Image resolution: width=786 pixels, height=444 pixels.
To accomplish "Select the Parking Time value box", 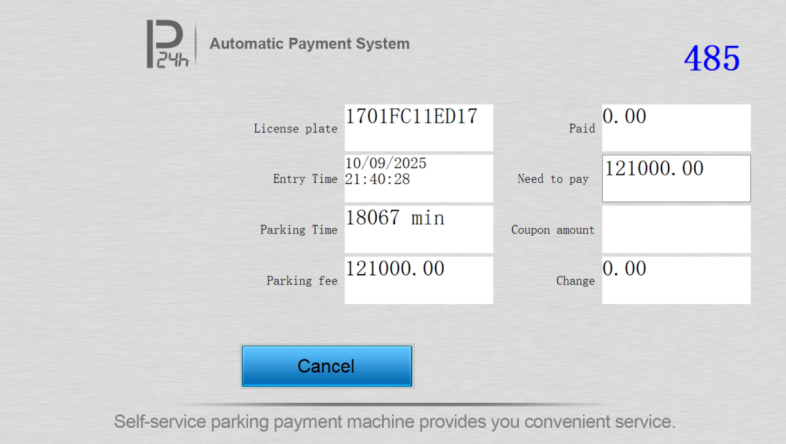I will [x=419, y=230].
